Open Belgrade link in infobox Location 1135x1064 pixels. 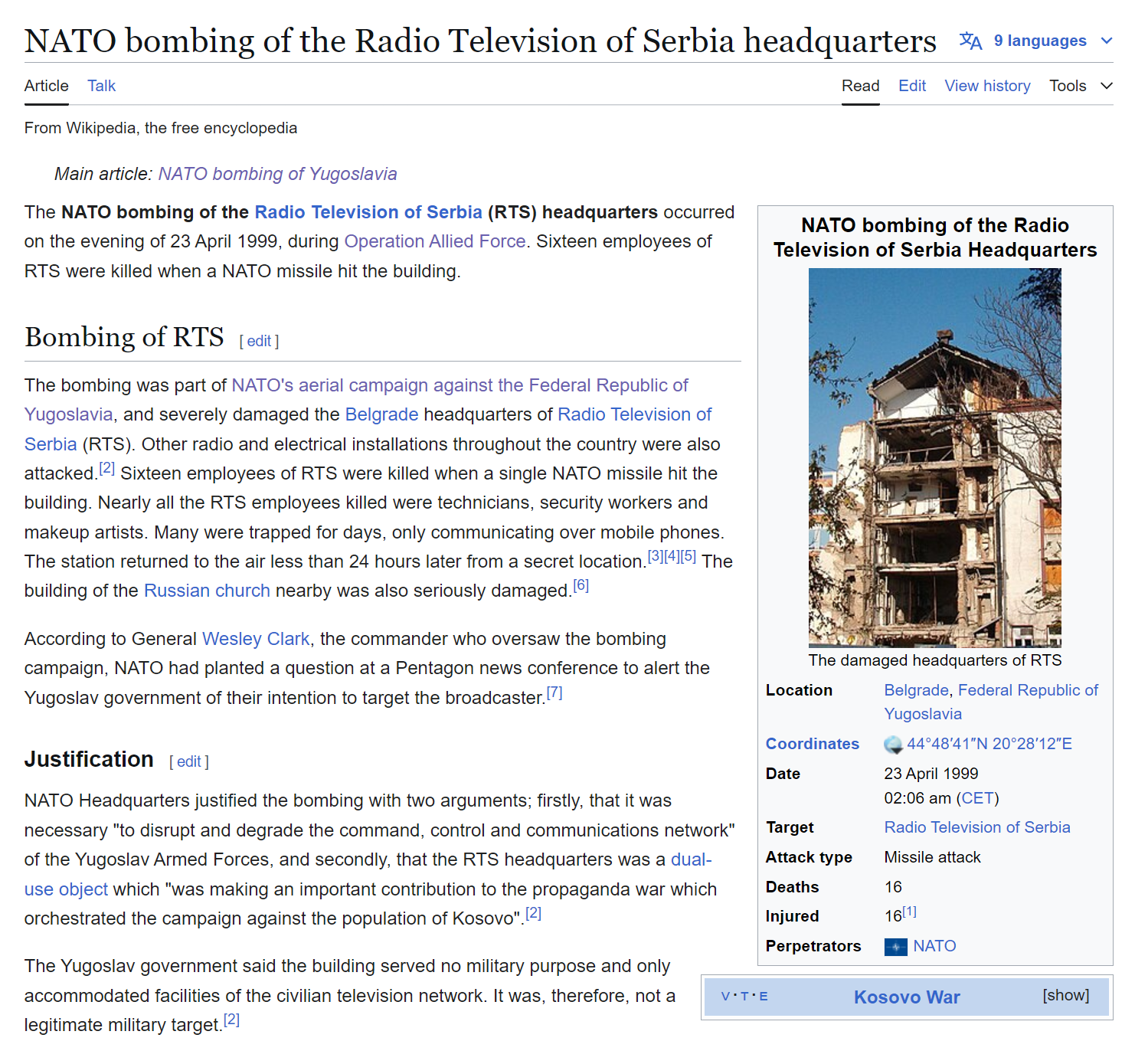tap(917, 690)
